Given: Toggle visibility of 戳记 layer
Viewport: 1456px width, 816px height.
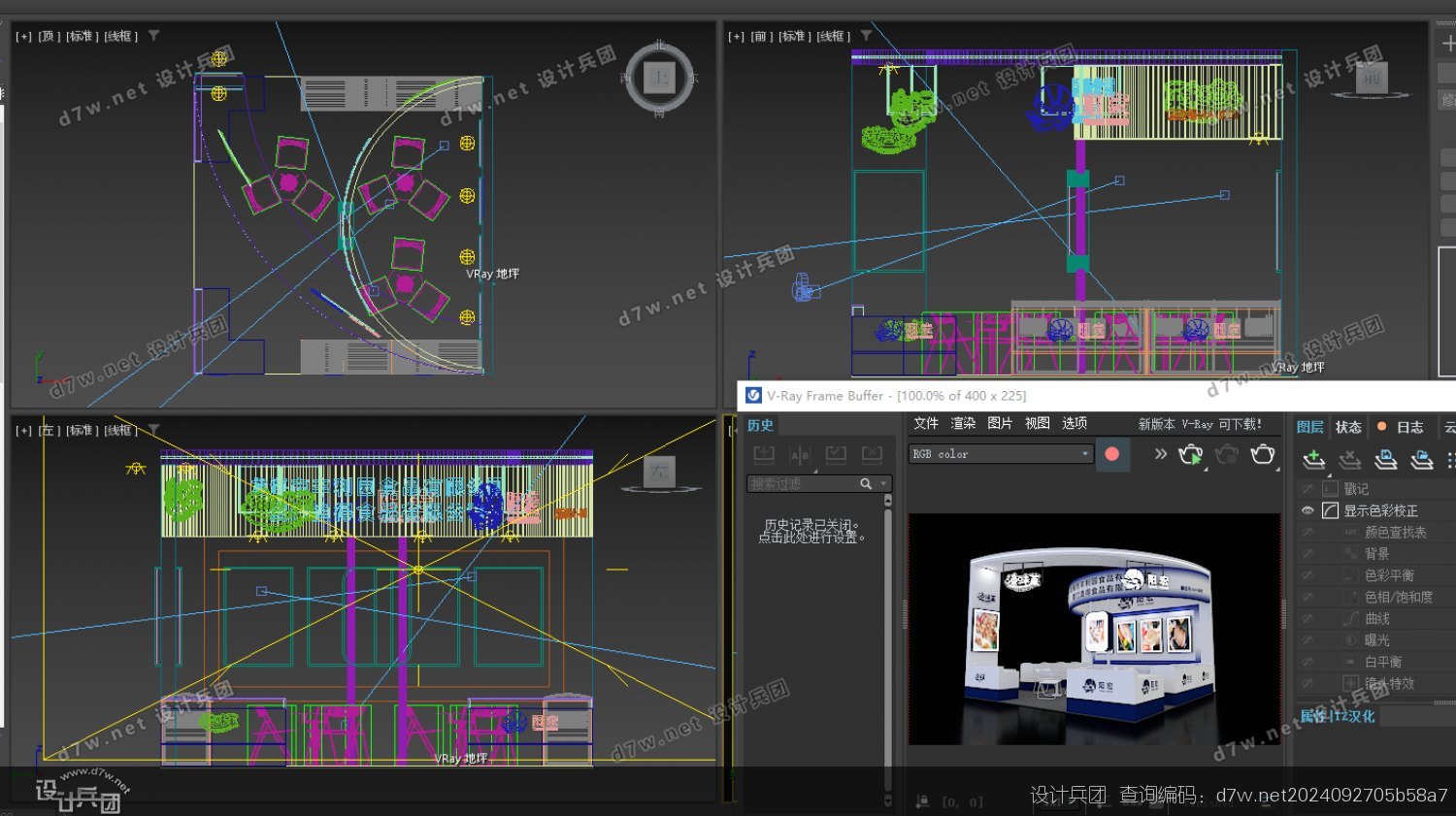Looking at the screenshot, I should [x=1307, y=489].
